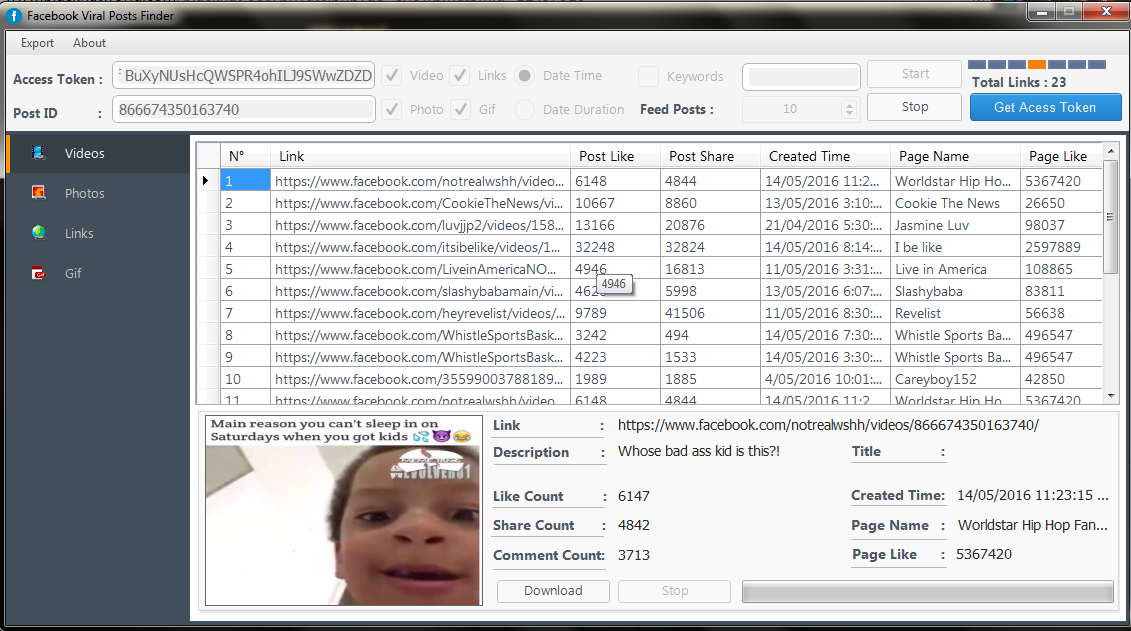Click the Start button
This screenshot has height=631, width=1131.
coord(915,74)
